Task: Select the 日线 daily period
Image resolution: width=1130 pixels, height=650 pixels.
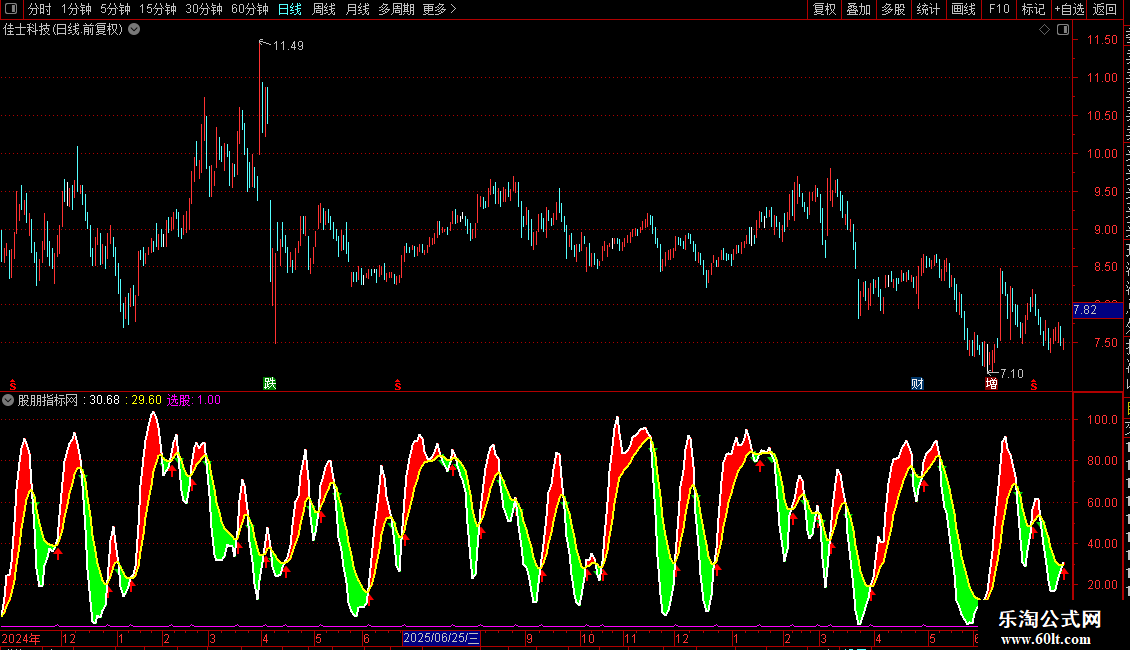Action: point(290,9)
